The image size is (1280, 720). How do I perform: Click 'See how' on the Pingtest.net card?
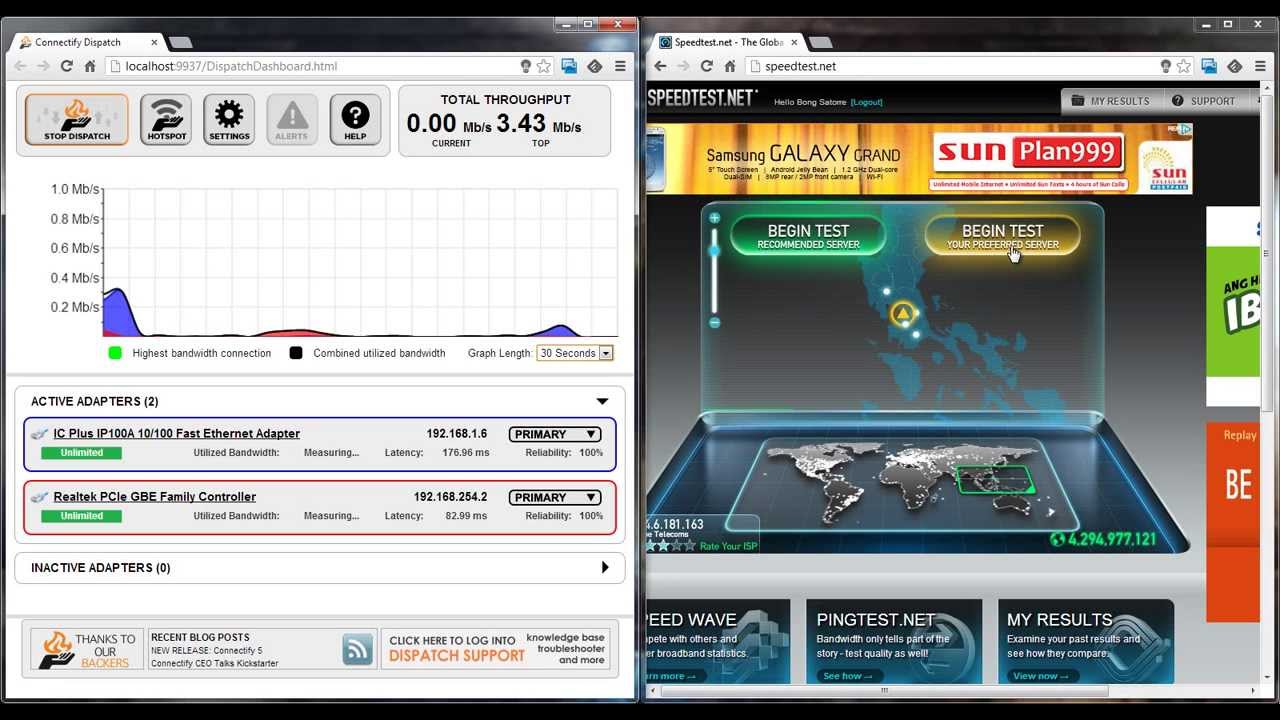coord(847,676)
